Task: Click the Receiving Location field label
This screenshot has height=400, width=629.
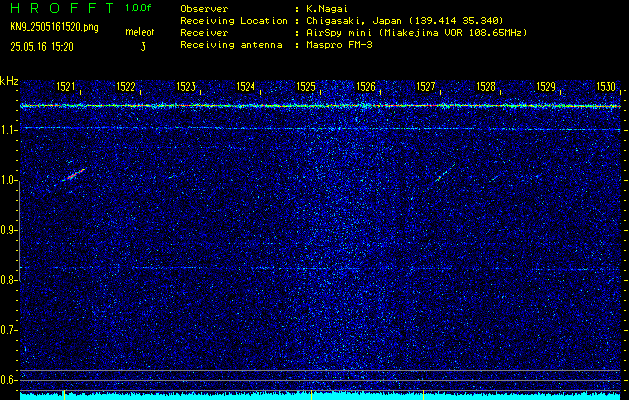Action: 234,20
